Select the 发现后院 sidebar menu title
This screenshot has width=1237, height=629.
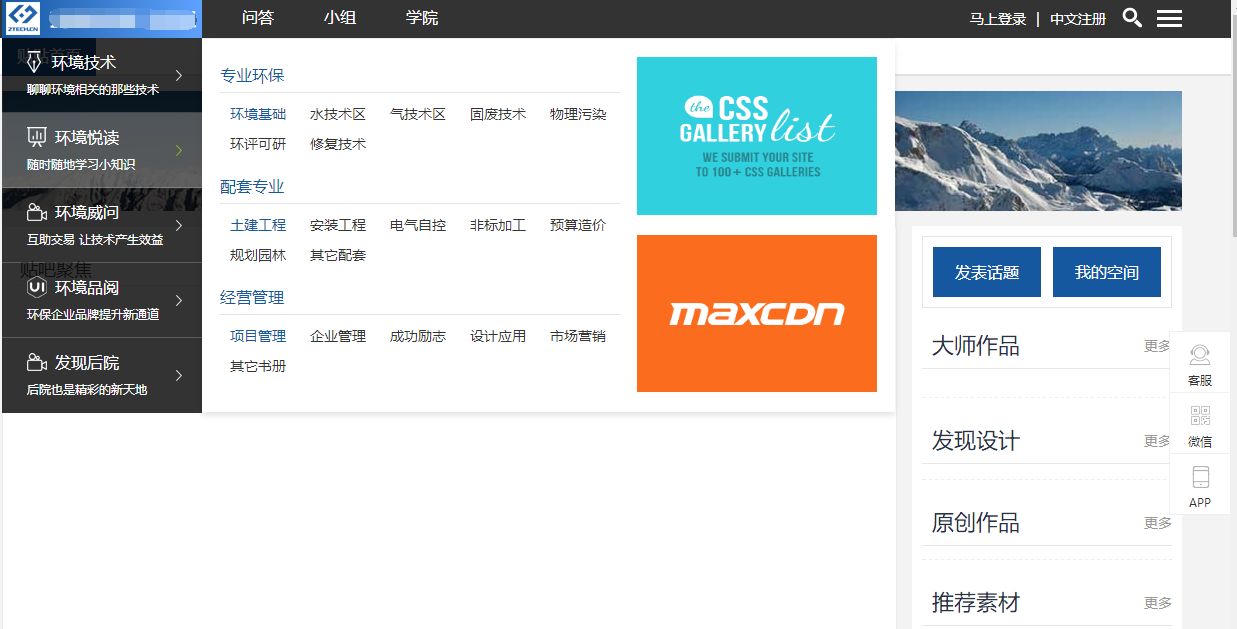click(87, 363)
